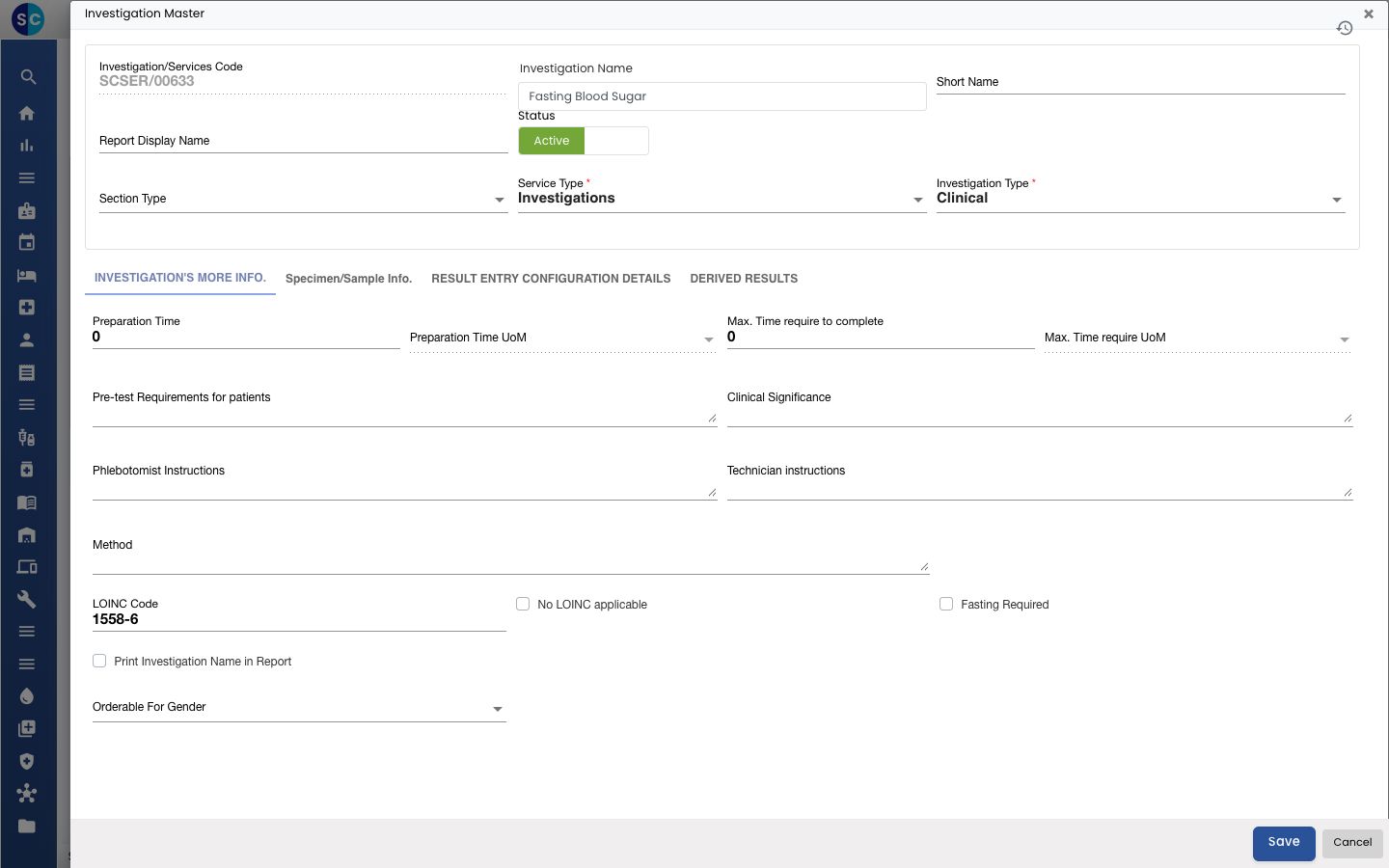Click the SC logo at top left
This screenshot has width=1389, height=868.
(x=28, y=18)
